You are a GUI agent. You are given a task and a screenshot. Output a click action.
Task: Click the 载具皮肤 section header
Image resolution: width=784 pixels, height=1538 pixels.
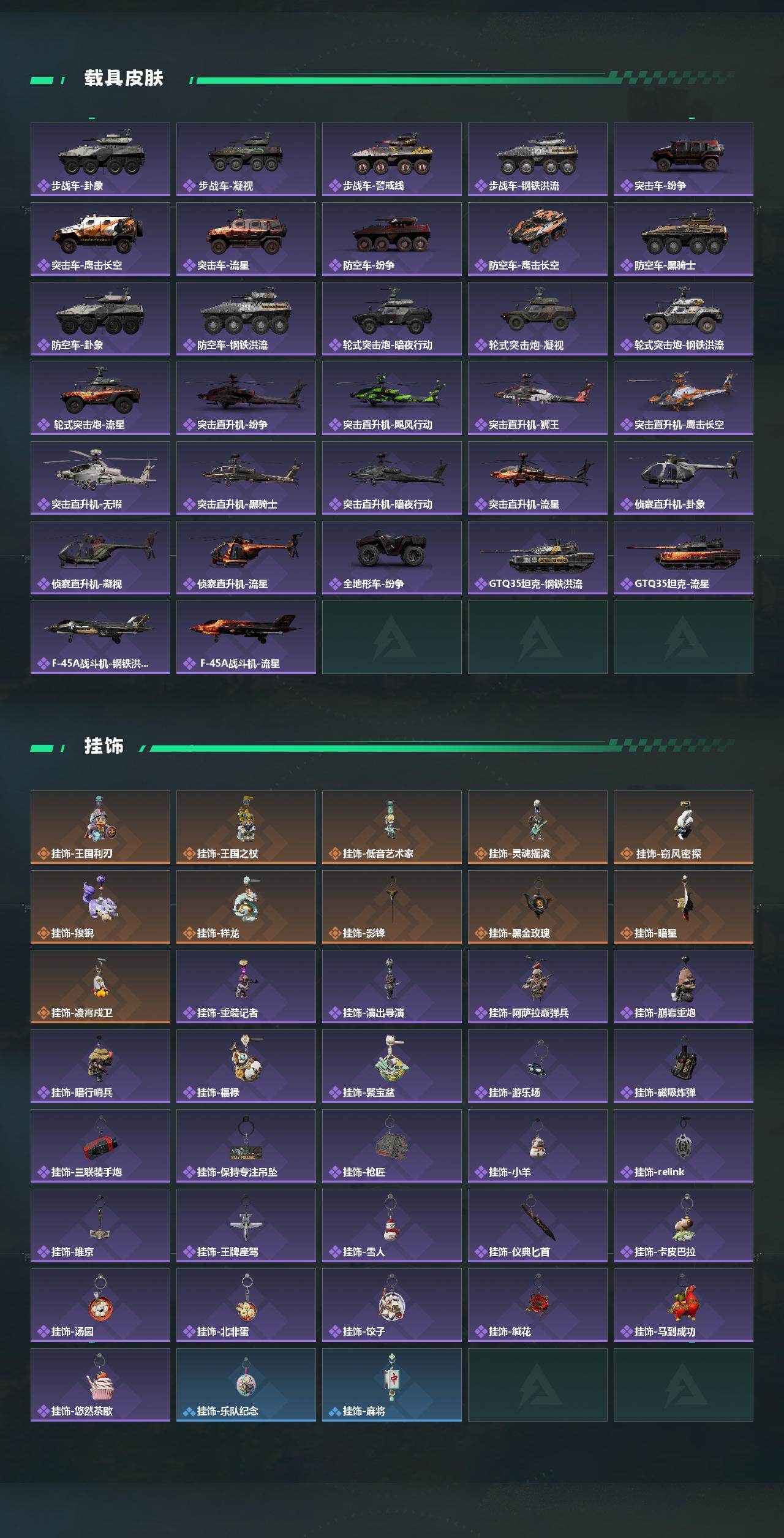click(x=124, y=78)
